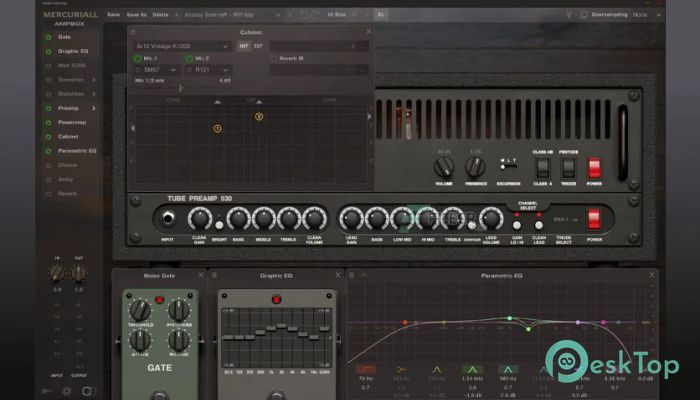This screenshot has height=400, width=700.
Task: Toggle the Preamp module power icon
Action: [x=48, y=108]
